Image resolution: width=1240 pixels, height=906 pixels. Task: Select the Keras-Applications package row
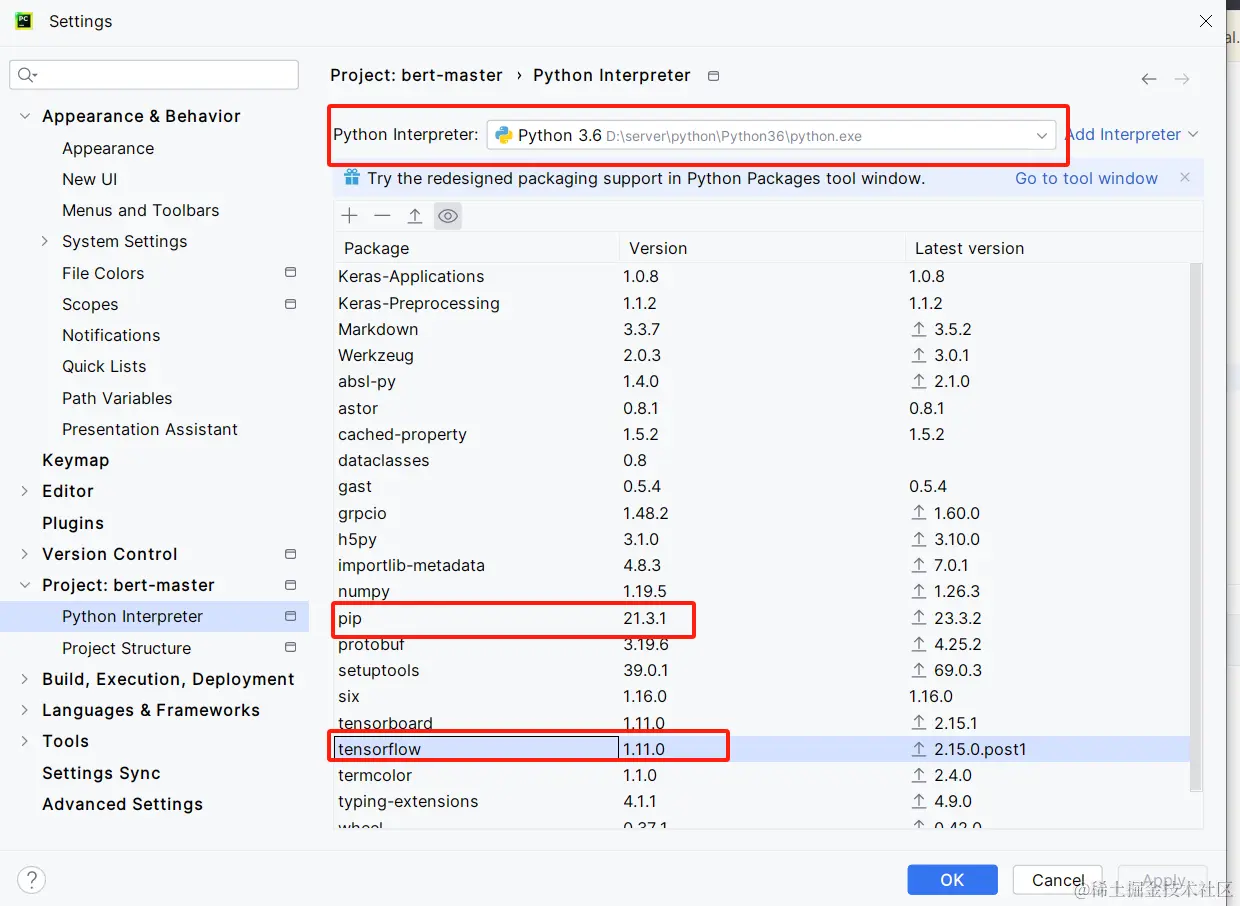[762, 276]
